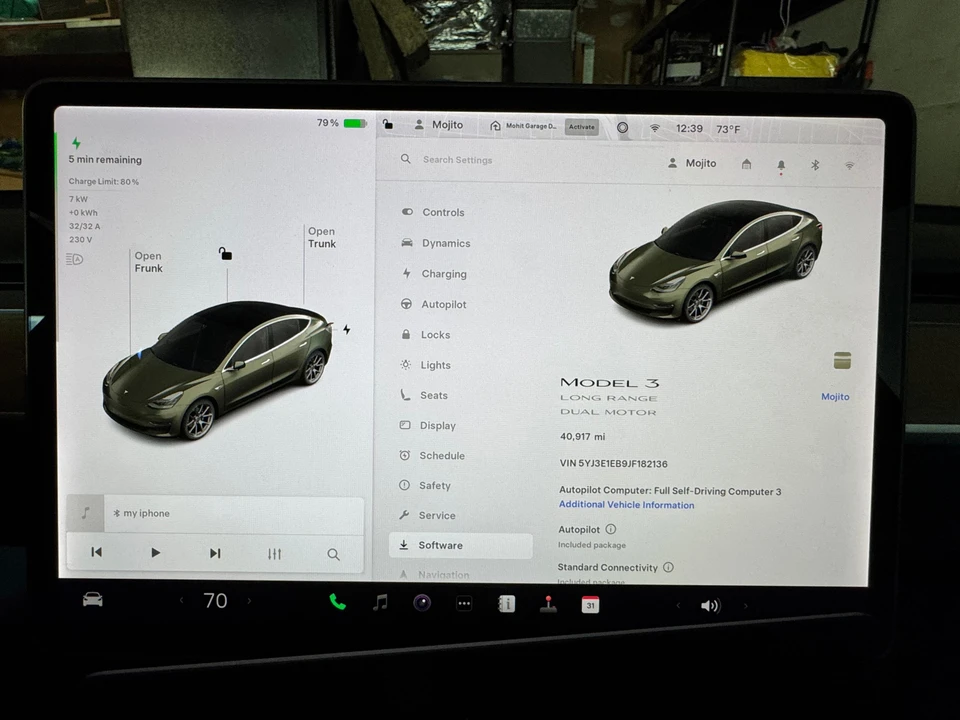Open the Controls settings menu

tap(433, 212)
